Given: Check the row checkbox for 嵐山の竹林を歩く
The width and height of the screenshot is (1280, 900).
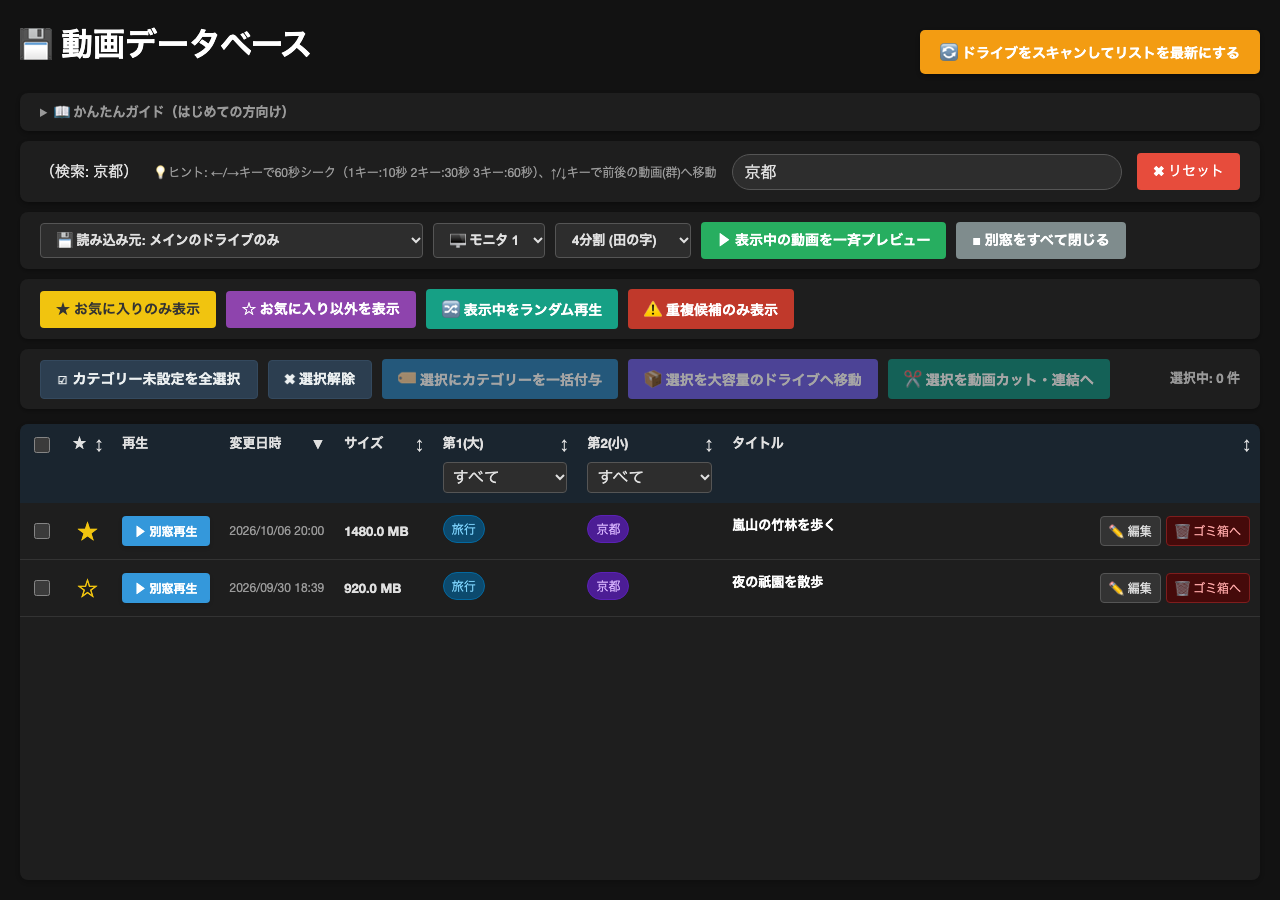Looking at the screenshot, I should pos(42,531).
